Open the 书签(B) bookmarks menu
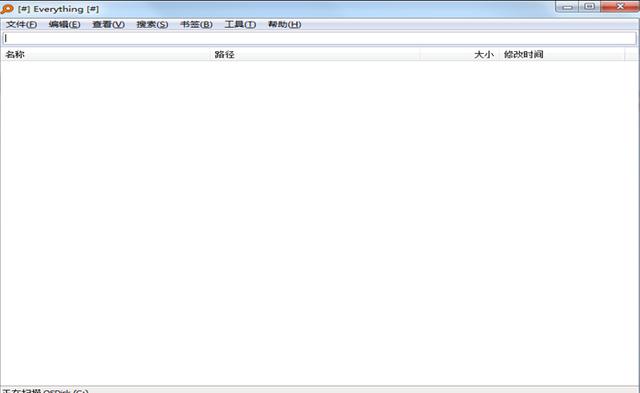Viewport: 640px width, 393px height. [196, 24]
